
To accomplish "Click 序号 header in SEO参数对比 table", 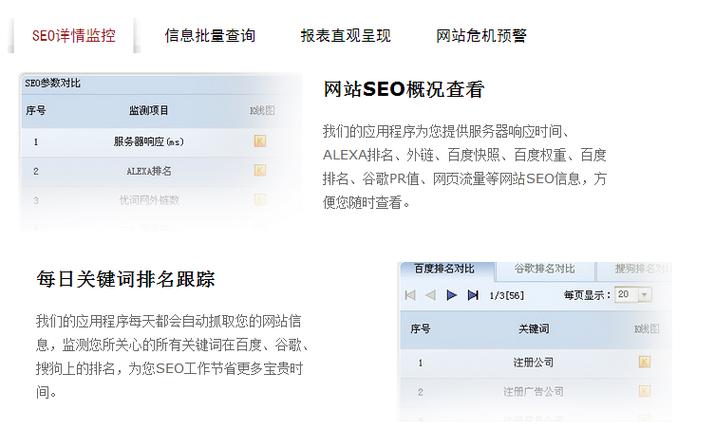I will 36,110.
